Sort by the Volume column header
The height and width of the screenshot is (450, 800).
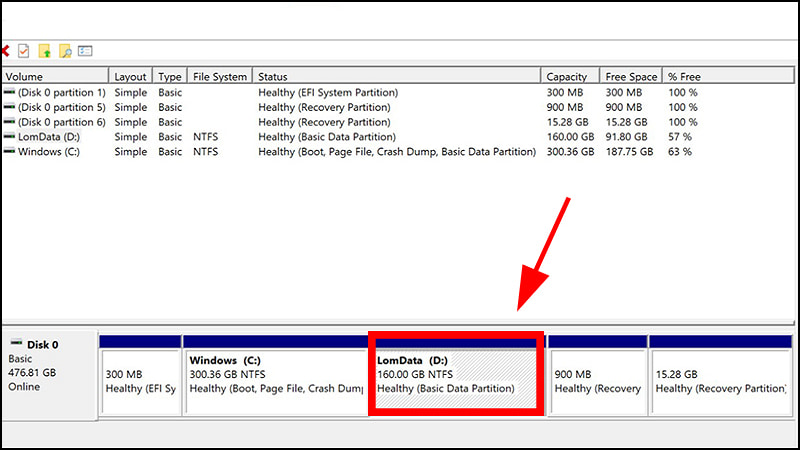click(55, 77)
